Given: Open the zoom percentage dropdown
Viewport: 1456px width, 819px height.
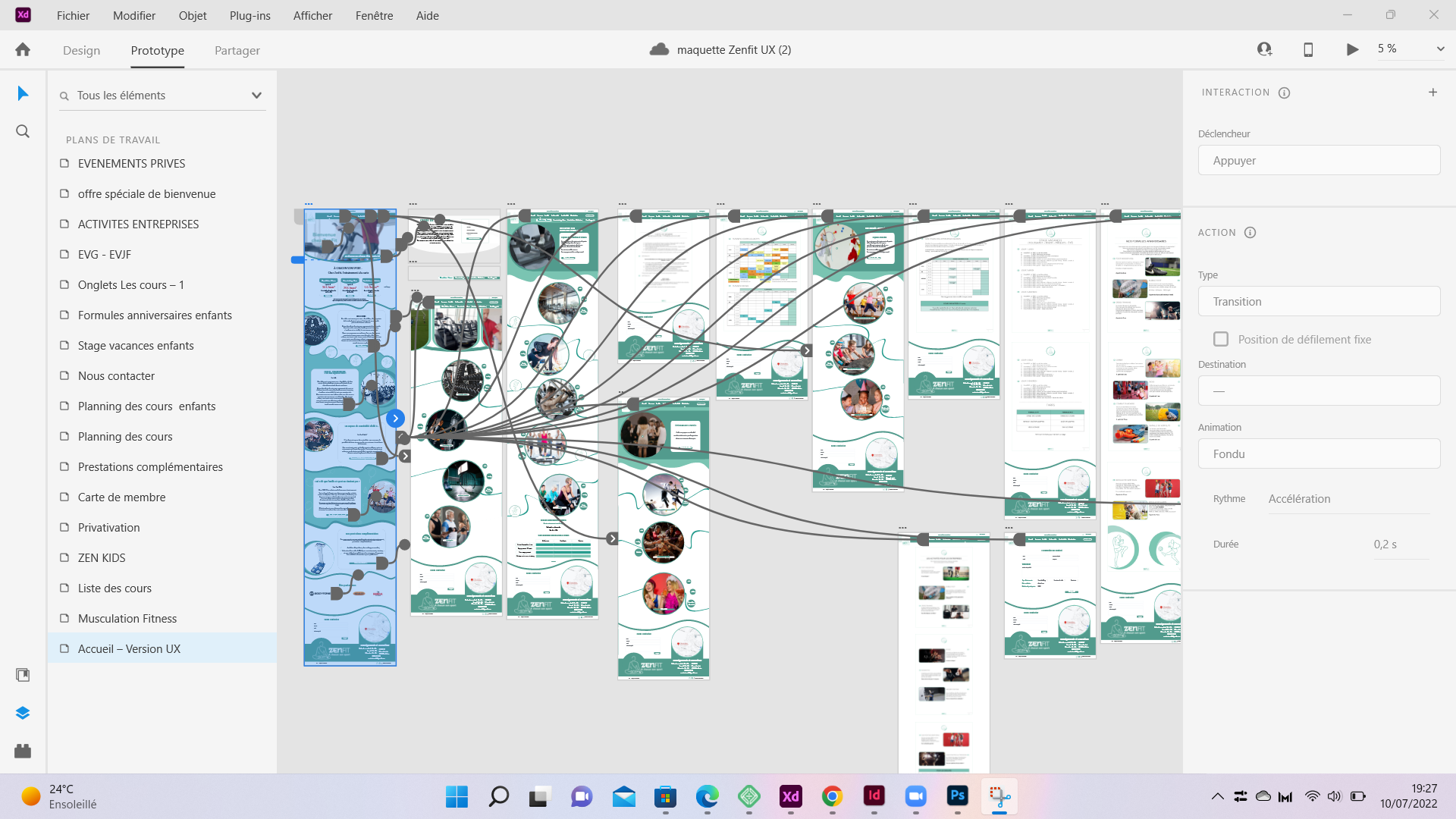Looking at the screenshot, I should click(x=1440, y=49).
